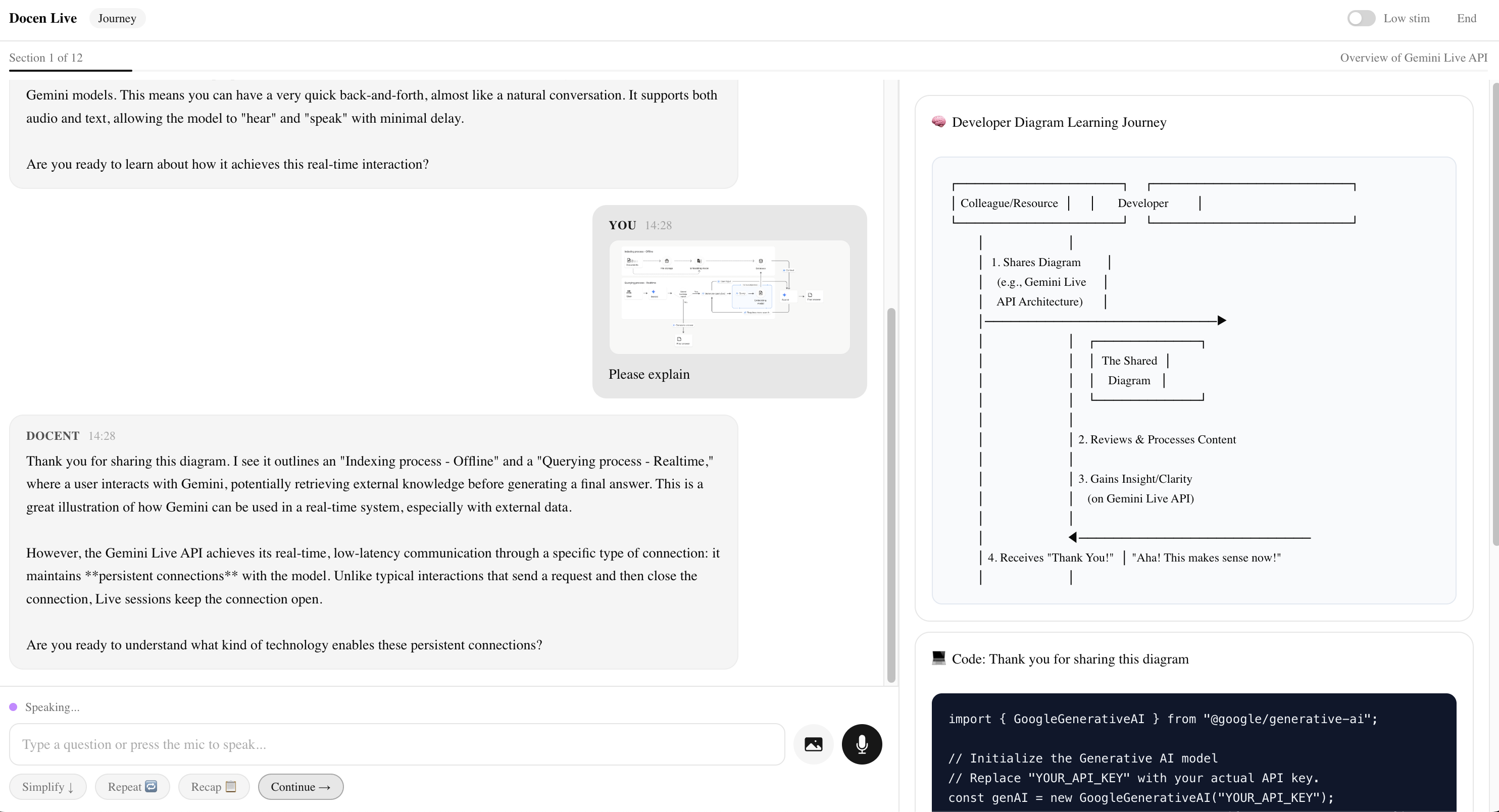Screen dimensions: 1499x812
Task: Open the shared diagram image thumbnail
Action: tap(729, 297)
